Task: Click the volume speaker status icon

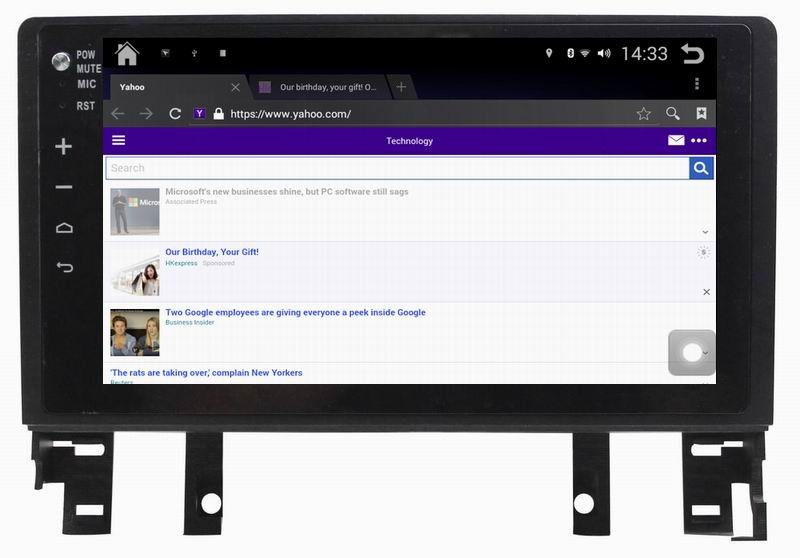Action: pos(604,53)
